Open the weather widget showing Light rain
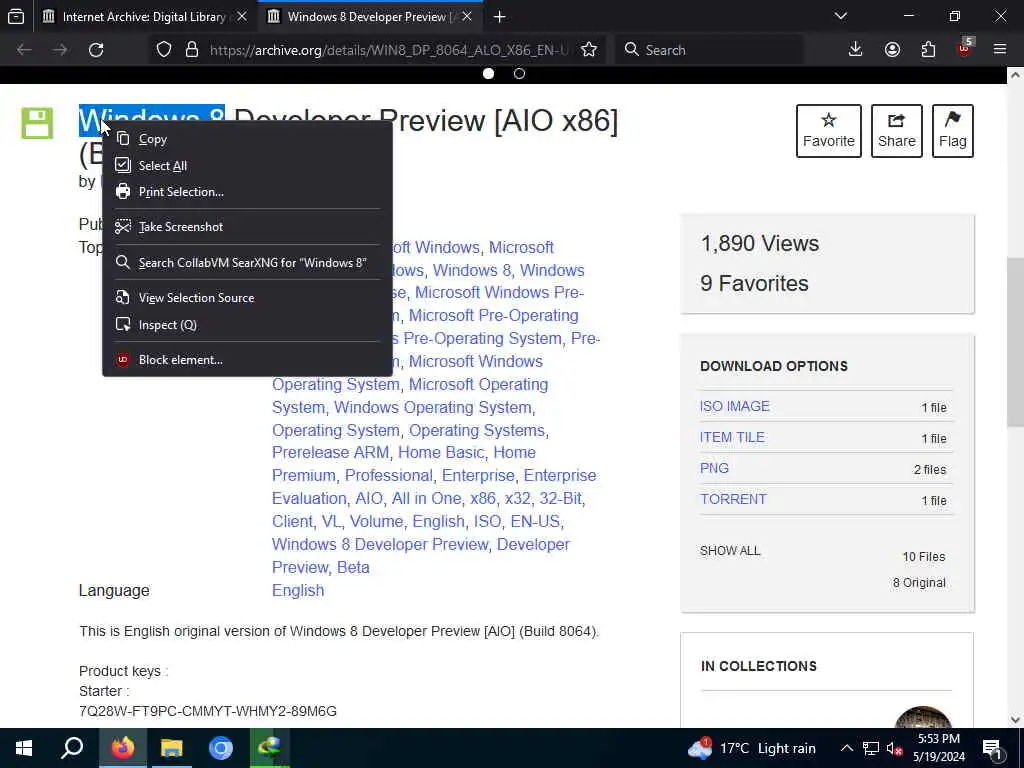 point(751,748)
